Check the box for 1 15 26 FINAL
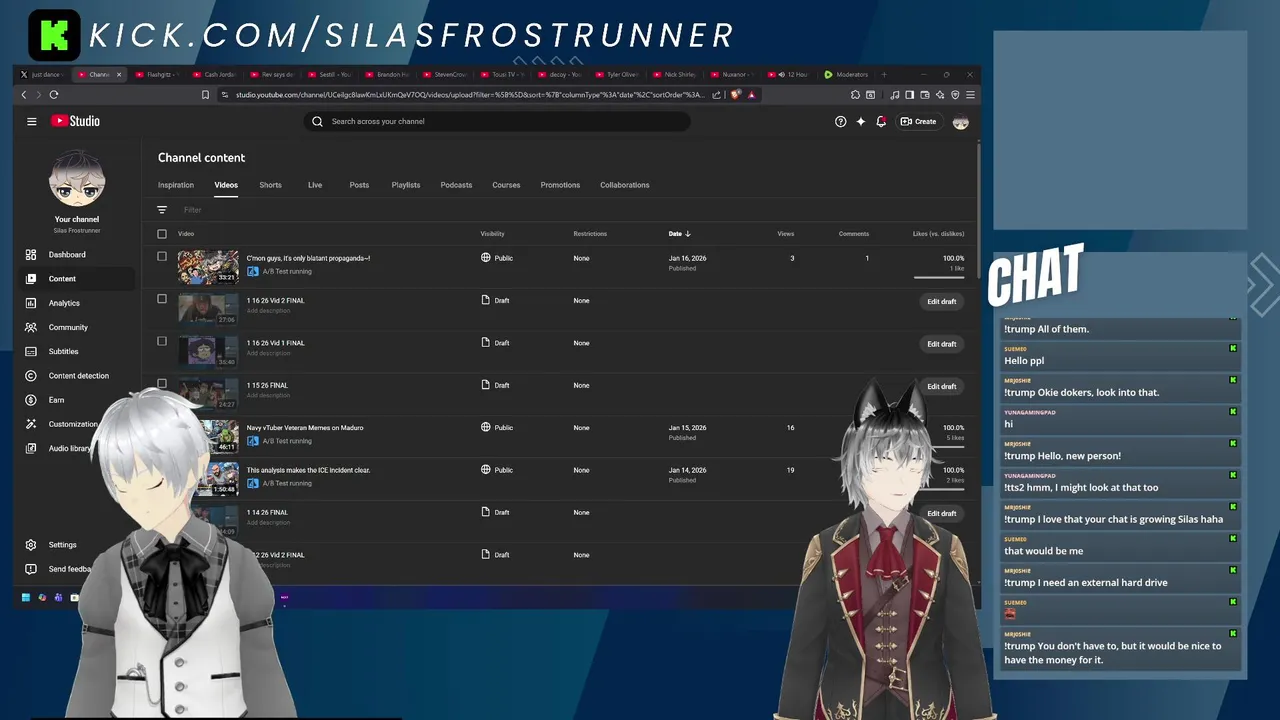The width and height of the screenshot is (1280, 720). 162,383
